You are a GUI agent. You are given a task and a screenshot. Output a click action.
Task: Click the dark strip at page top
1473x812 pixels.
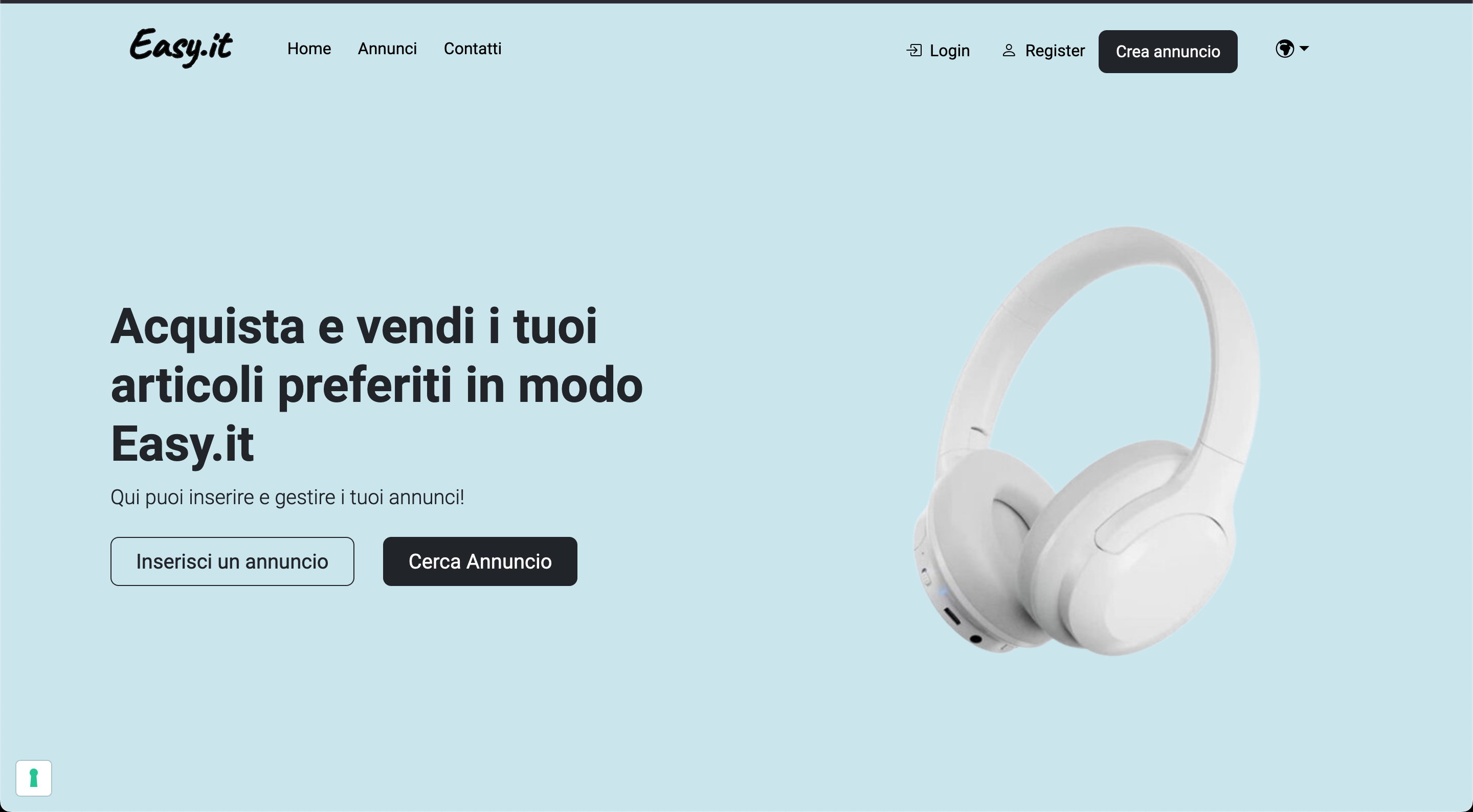coord(736,2)
